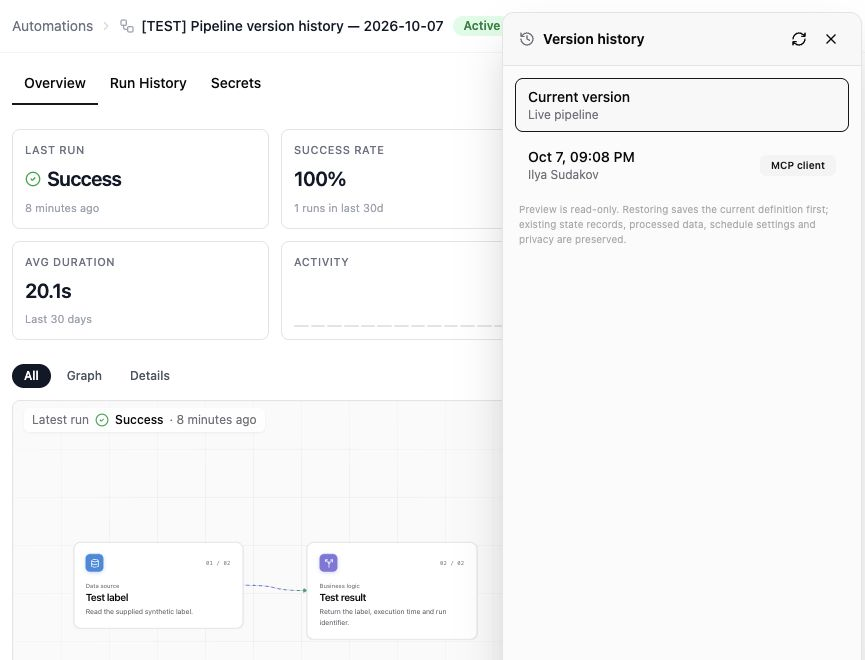Click the '01 / 02' step counter
The image size is (865, 660).
pos(218,563)
